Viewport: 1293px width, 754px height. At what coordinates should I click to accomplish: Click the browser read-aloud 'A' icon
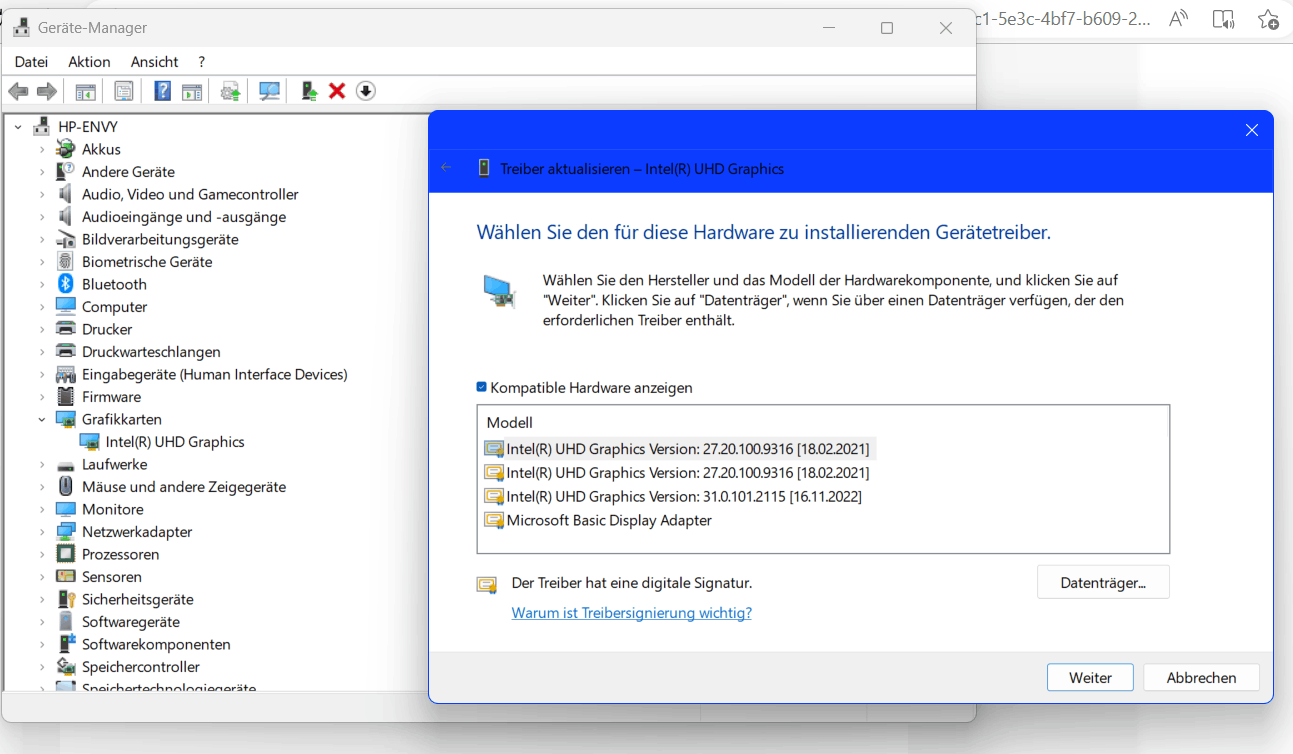1179,18
